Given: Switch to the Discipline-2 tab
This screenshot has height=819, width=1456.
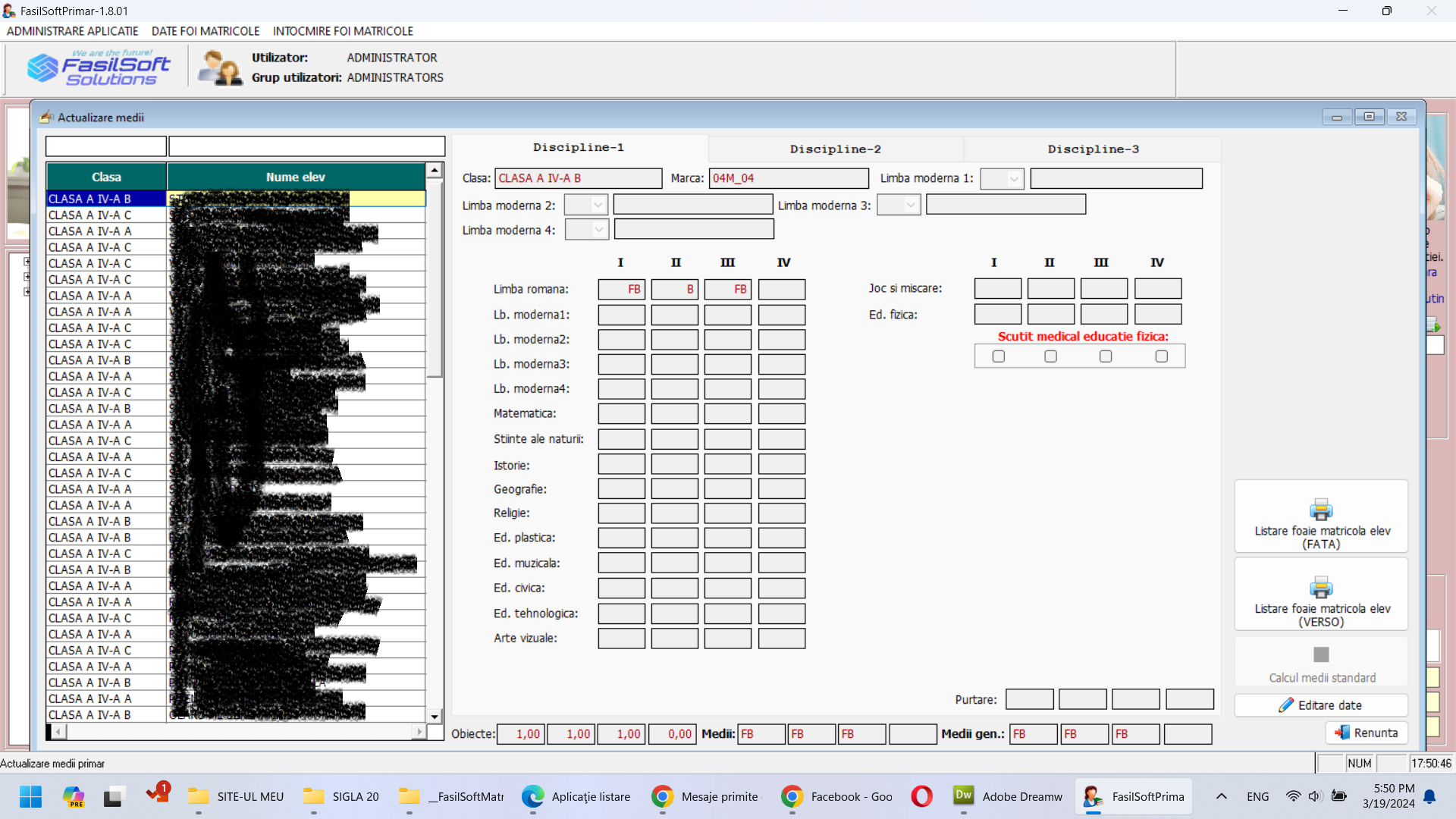Looking at the screenshot, I should [835, 149].
